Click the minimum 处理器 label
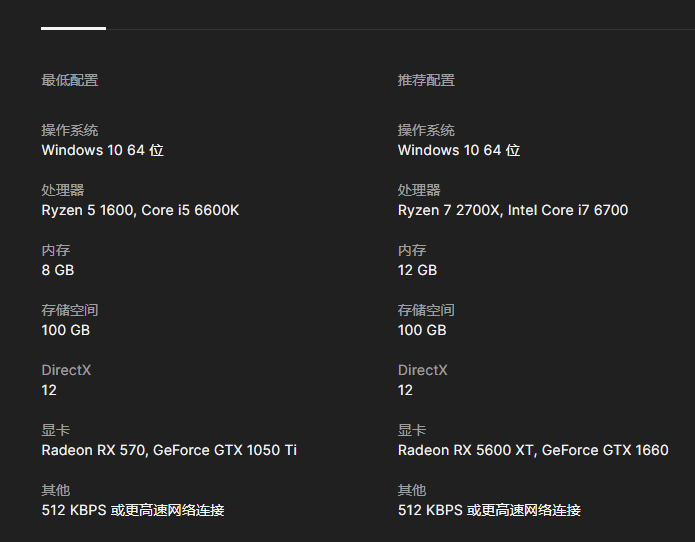Viewport: 695px width, 542px height. click(x=62, y=190)
